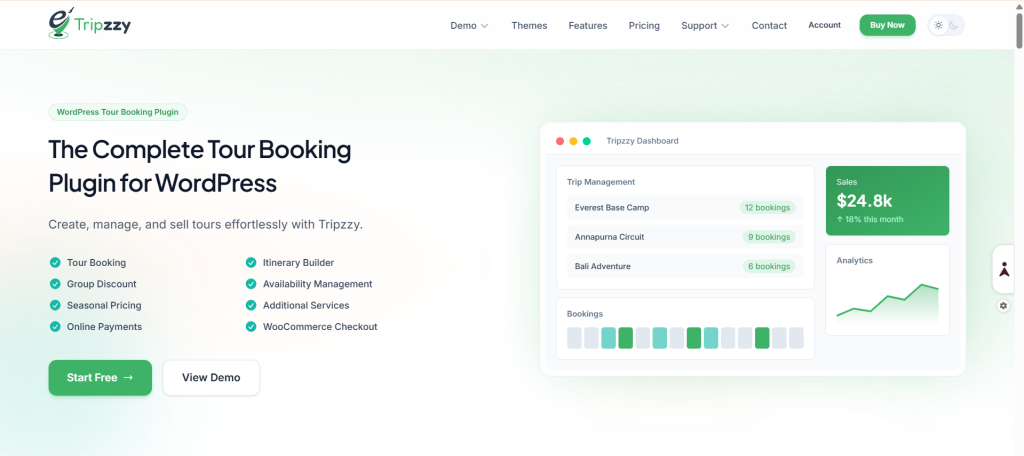Click the WordPress Tour Booking Plugin badge
This screenshot has width=1024, height=456.
pos(118,112)
